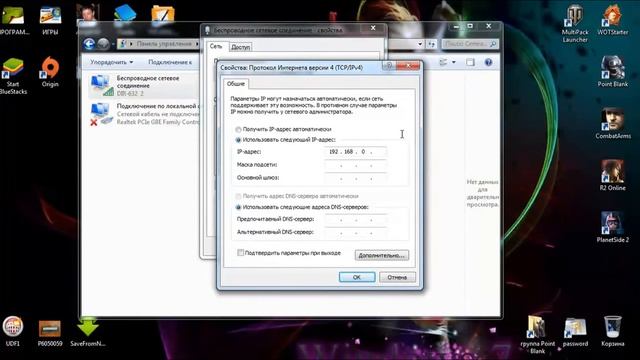Launch PlanetSide 2 desktop shortcut

click(x=612, y=227)
